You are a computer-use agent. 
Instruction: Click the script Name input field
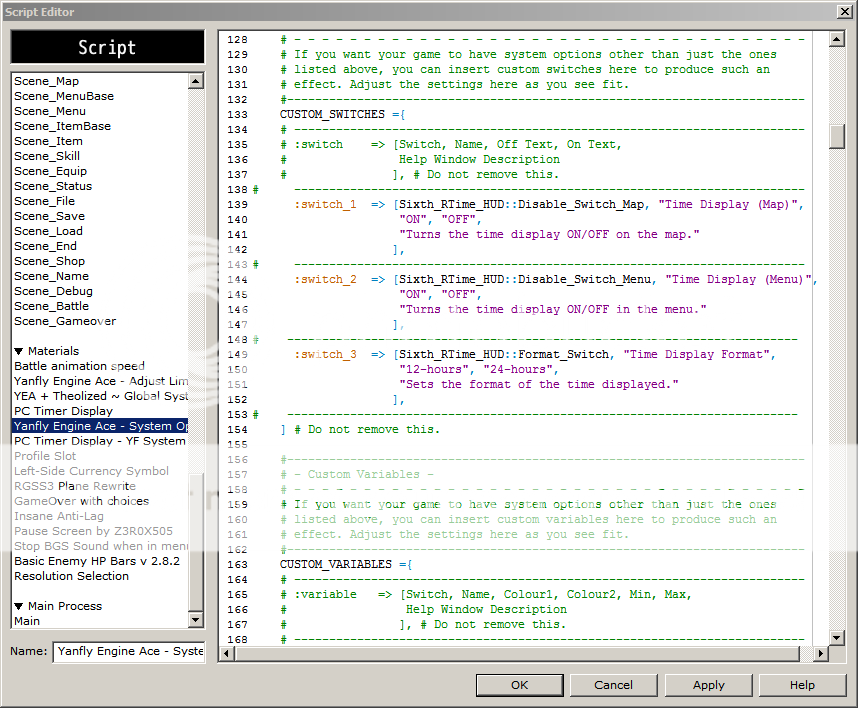coord(128,651)
